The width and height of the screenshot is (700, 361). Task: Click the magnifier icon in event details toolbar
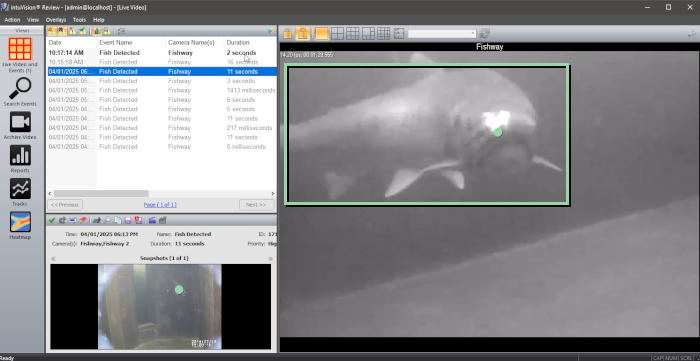point(108,220)
